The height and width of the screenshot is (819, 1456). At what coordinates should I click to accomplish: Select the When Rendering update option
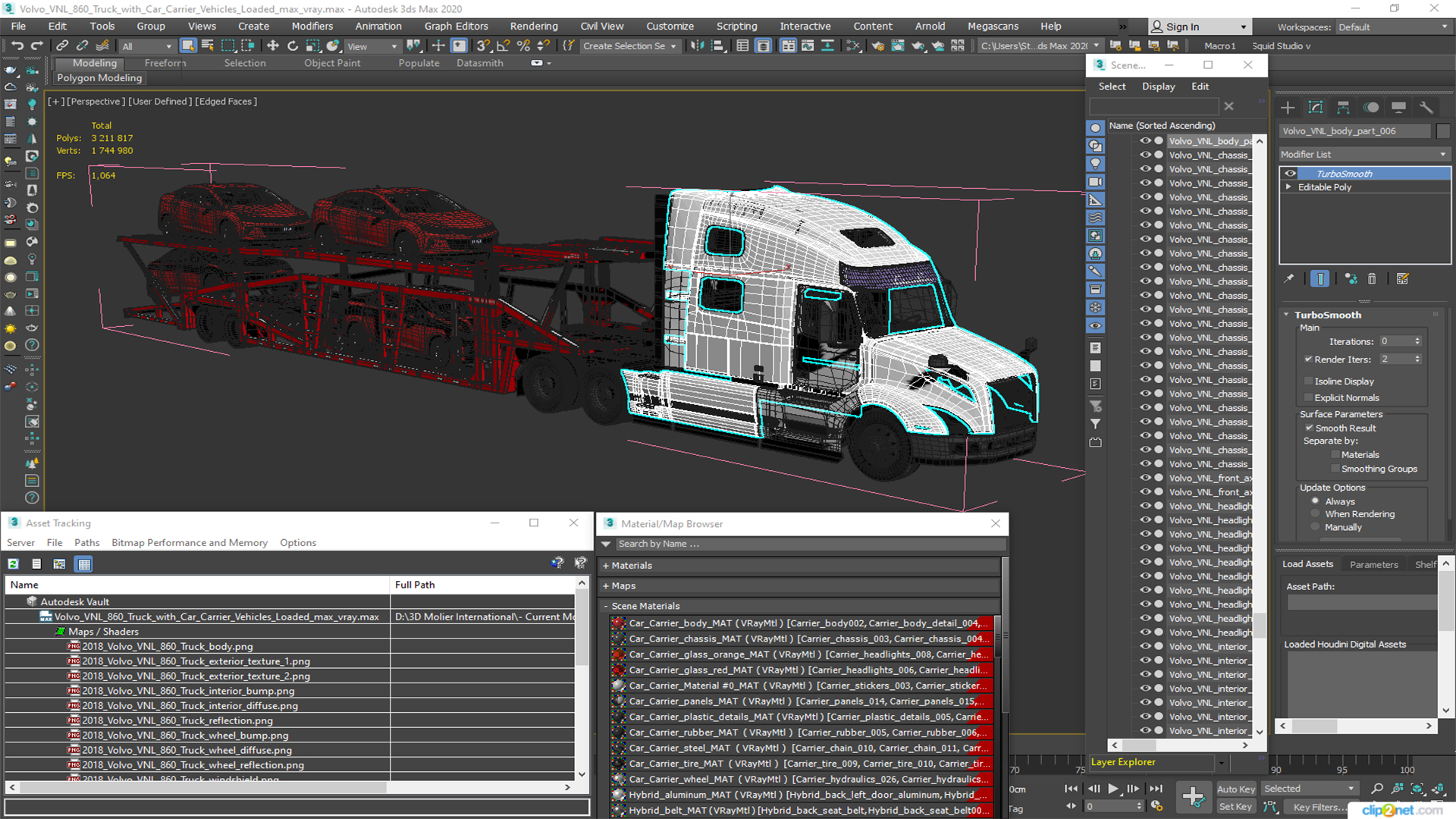click(x=1315, y=514)
